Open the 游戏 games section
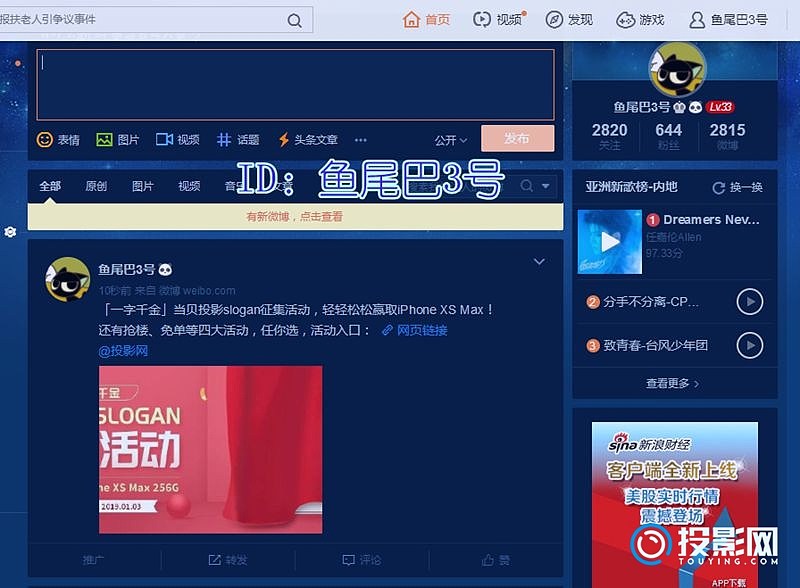The width and height of the screenshot is (800, 588). coord(640,20)
